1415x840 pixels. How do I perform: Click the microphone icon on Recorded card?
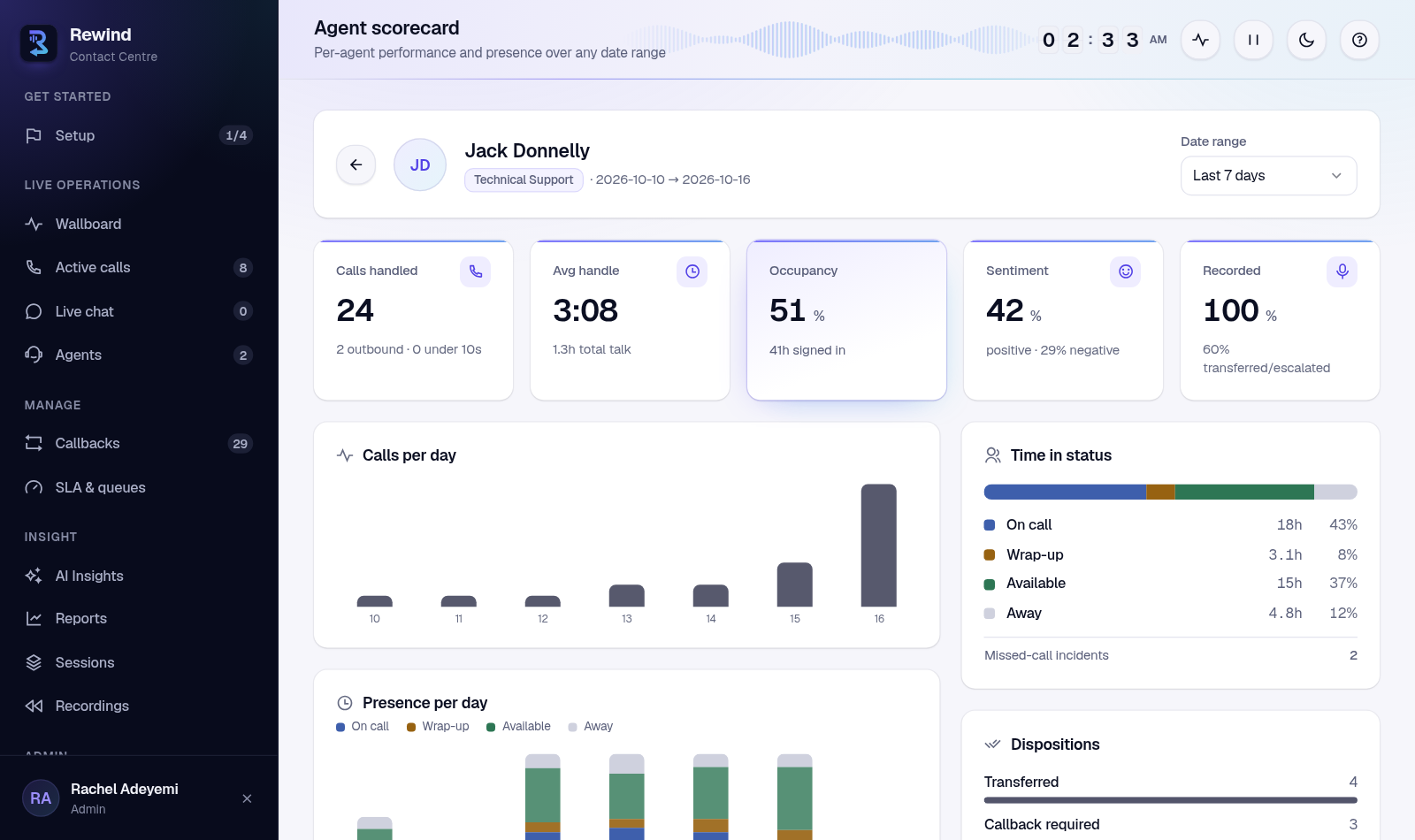[1342, 271]
